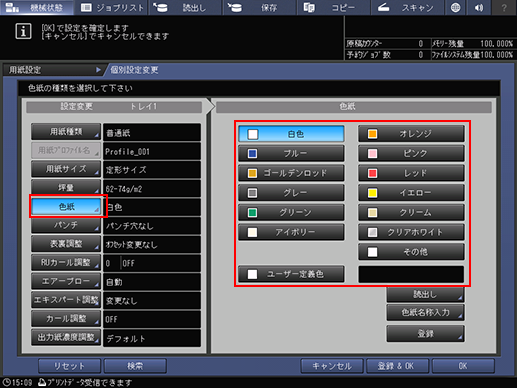Click the clock icon in status bar
Screen dimensions: 517x388
(7, 382)
